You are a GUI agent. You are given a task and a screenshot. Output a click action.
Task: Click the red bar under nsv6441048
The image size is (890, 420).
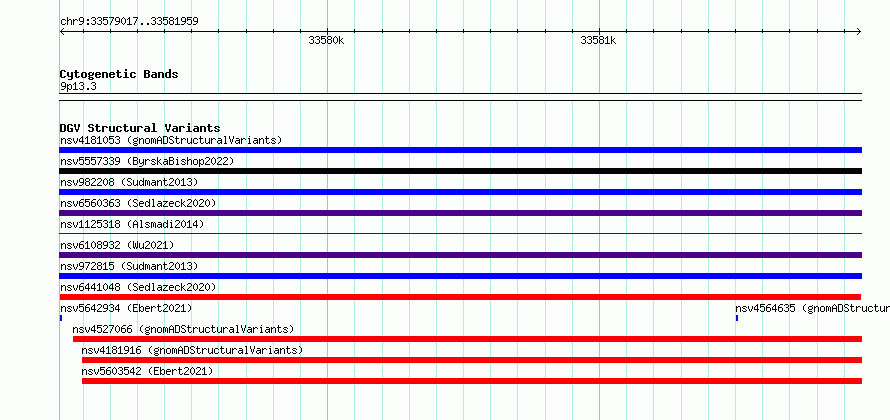click(460, 297)
